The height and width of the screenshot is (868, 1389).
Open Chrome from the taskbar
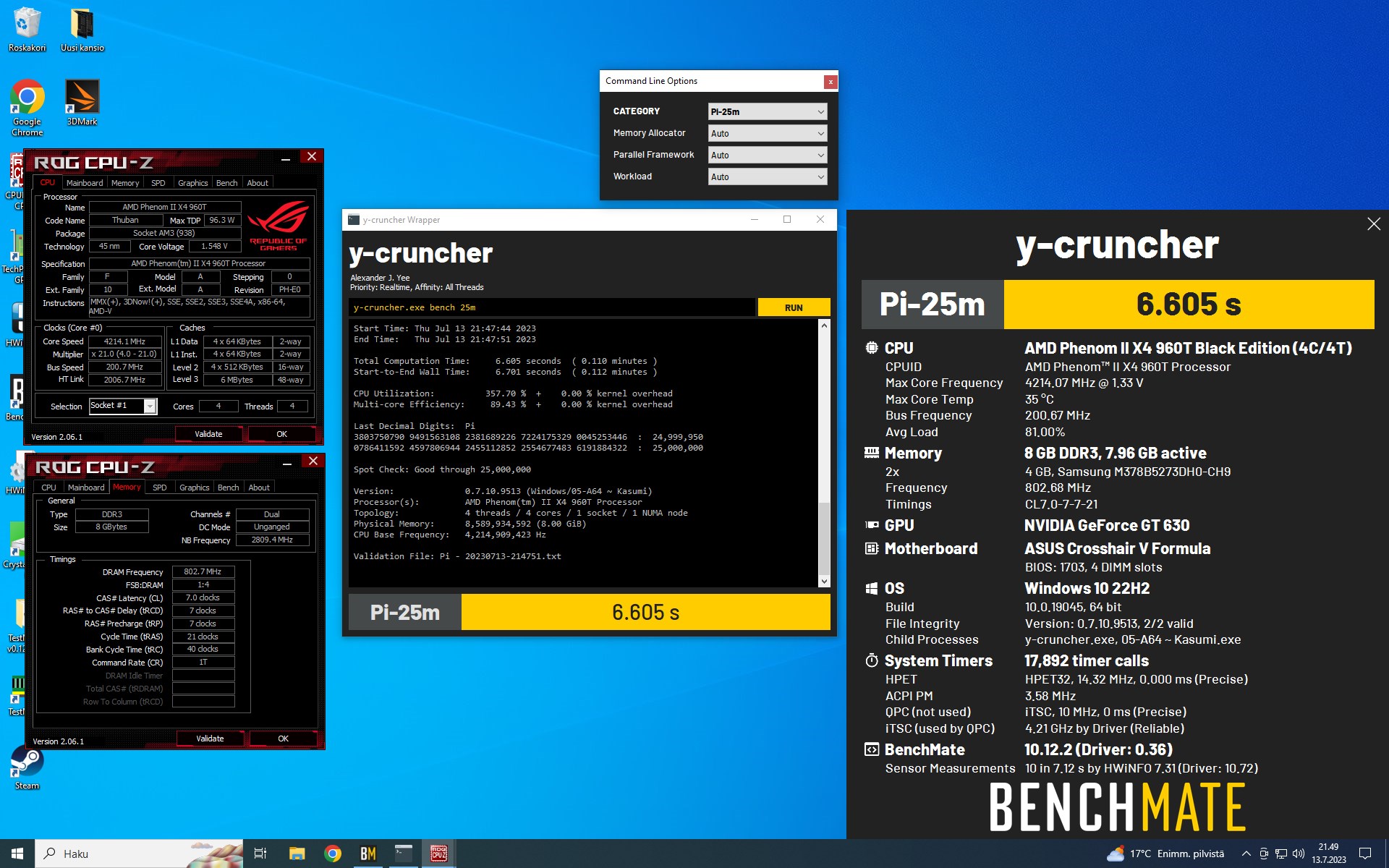pyautogui.click(x=333, y=854)
